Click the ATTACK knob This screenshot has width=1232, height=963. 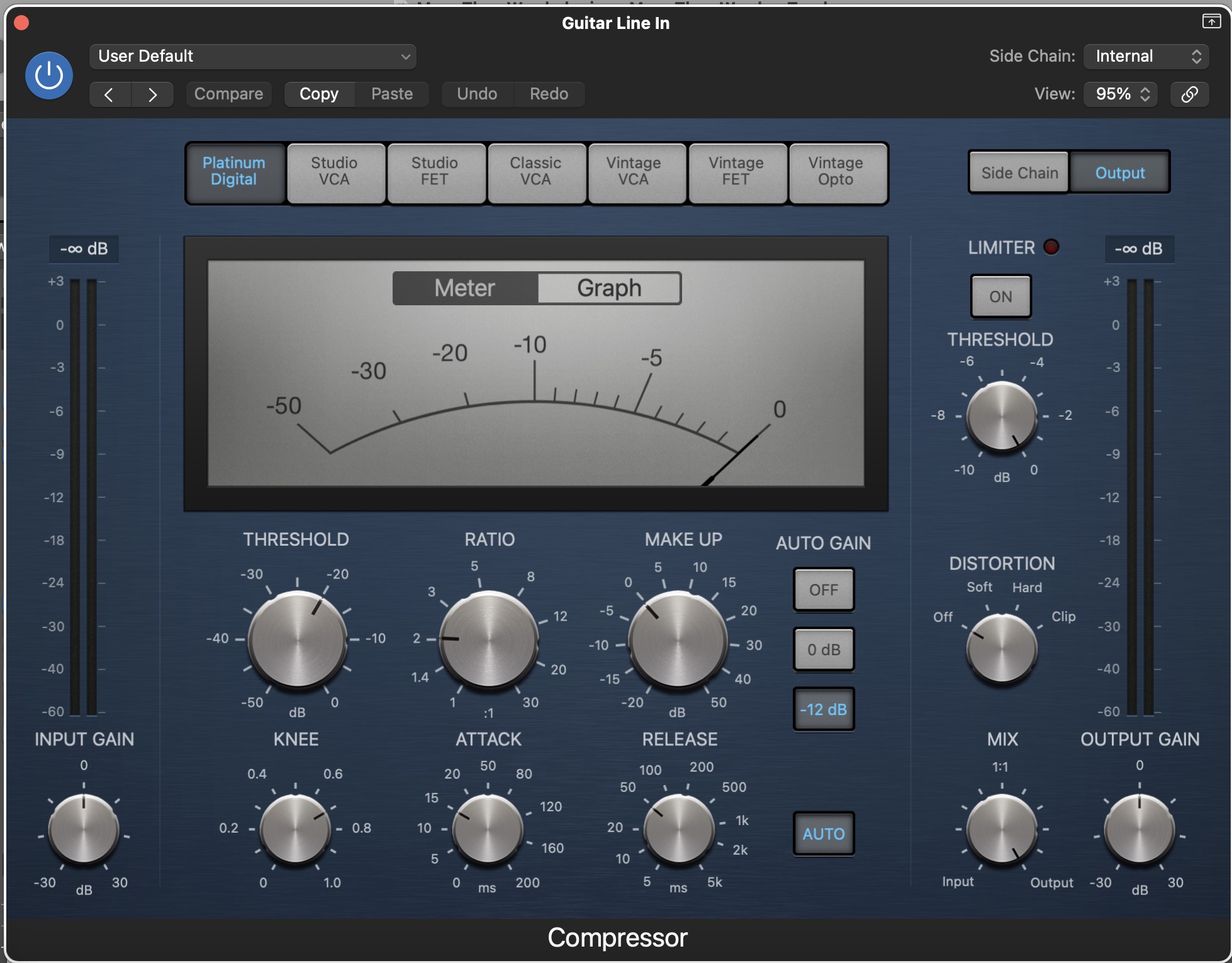488,829
